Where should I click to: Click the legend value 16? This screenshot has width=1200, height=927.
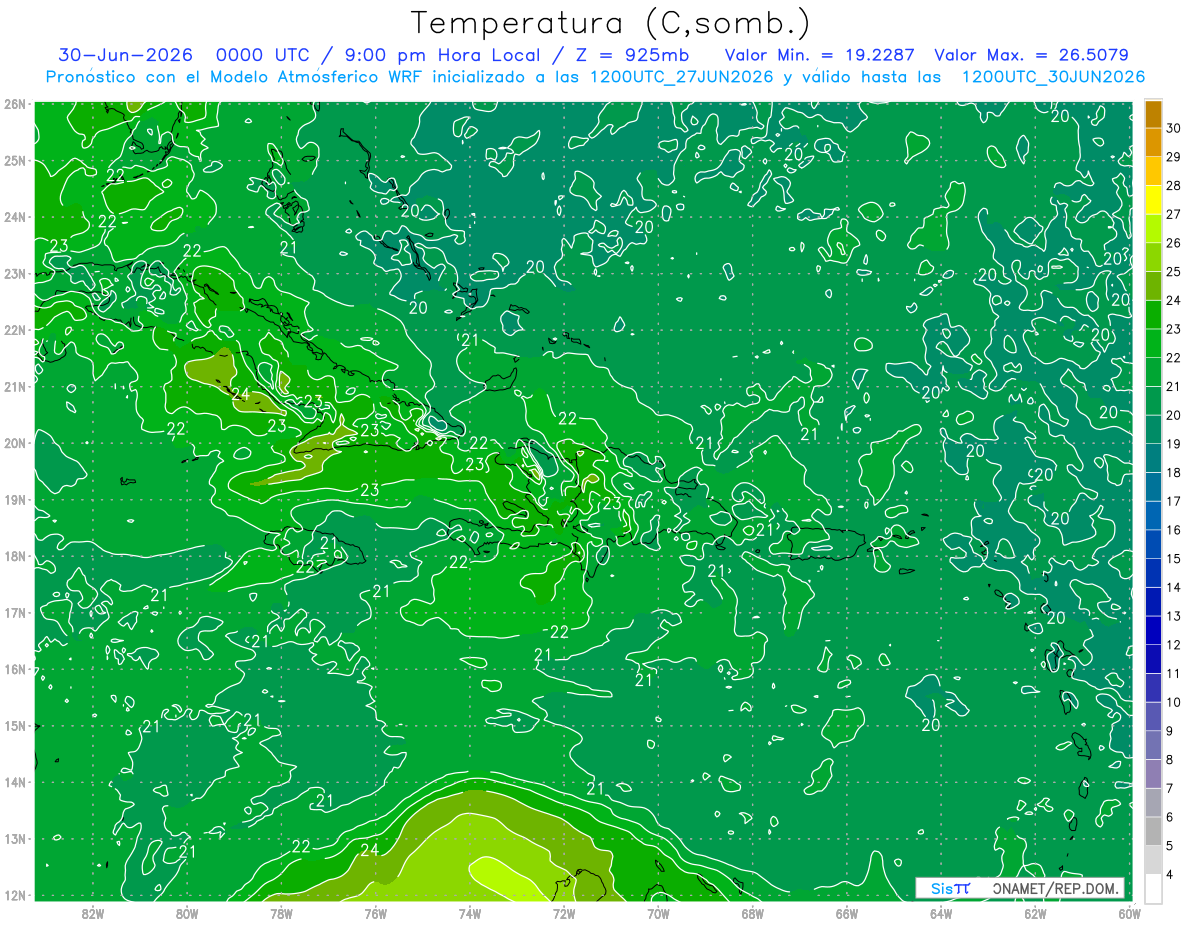point(1174,530)
